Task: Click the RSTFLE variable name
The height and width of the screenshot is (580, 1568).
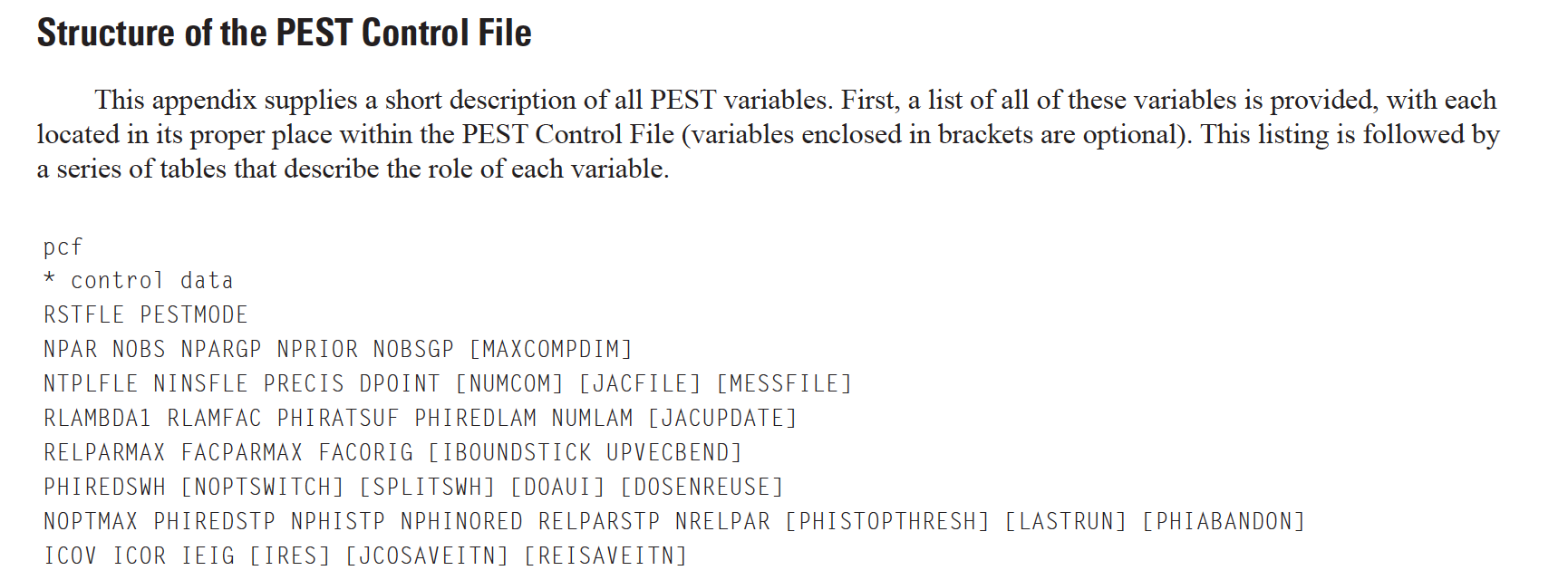Action: 83,315
